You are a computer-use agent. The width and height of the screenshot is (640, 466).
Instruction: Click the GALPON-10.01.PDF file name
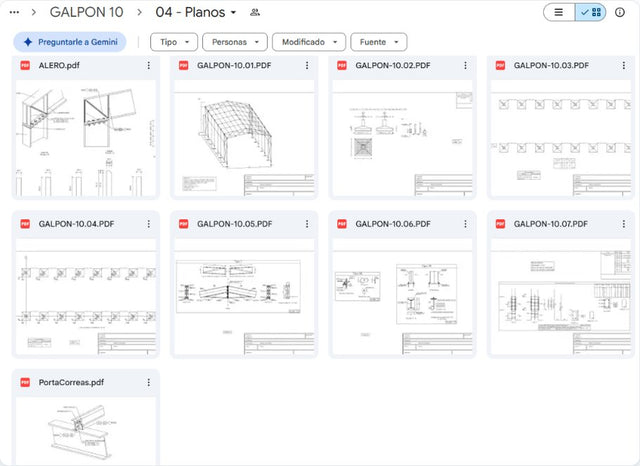pos(234,65)
